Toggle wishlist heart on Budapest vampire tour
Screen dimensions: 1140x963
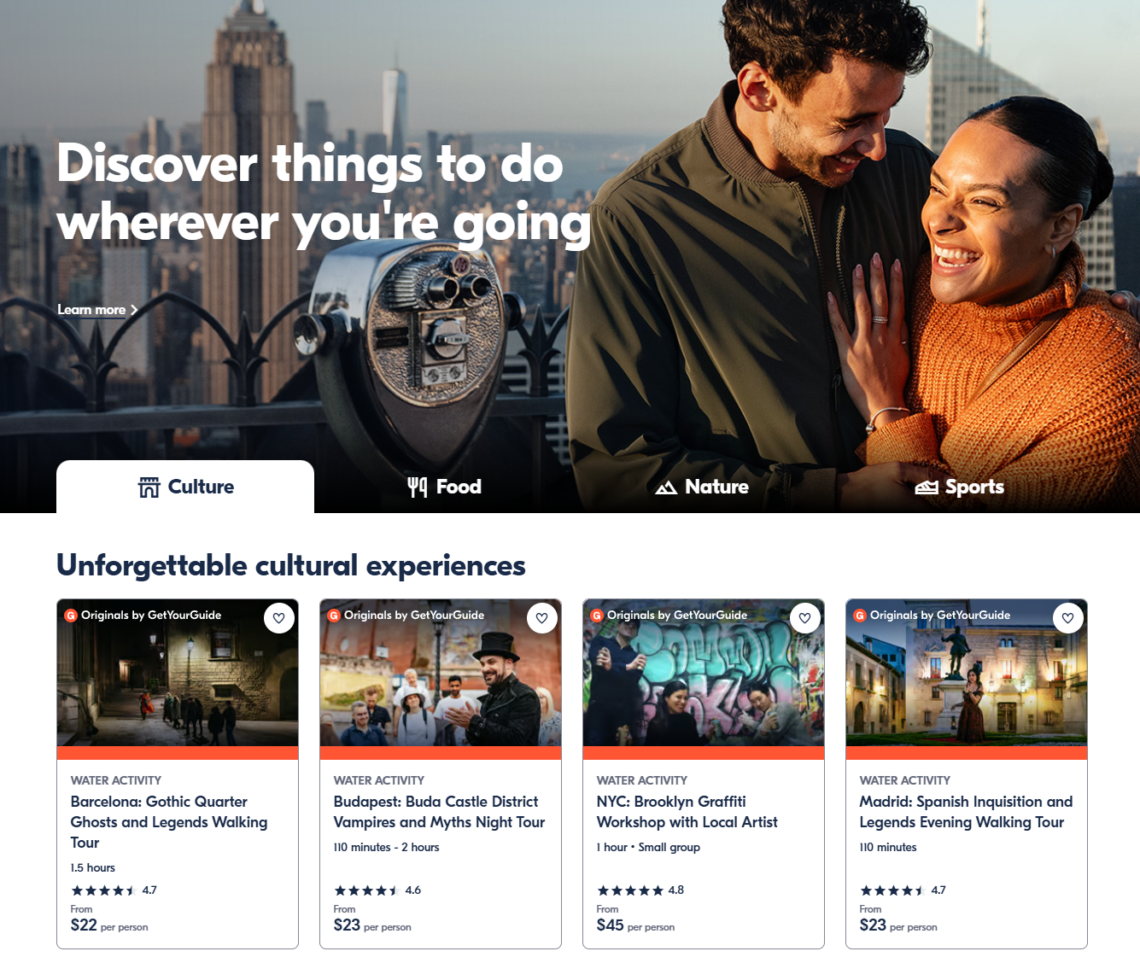tap(541, 618)
